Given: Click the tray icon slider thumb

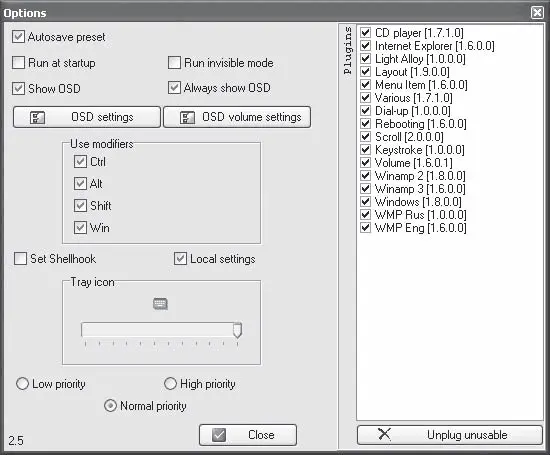Looking at the screenshot, I should [x=237, y=330].
